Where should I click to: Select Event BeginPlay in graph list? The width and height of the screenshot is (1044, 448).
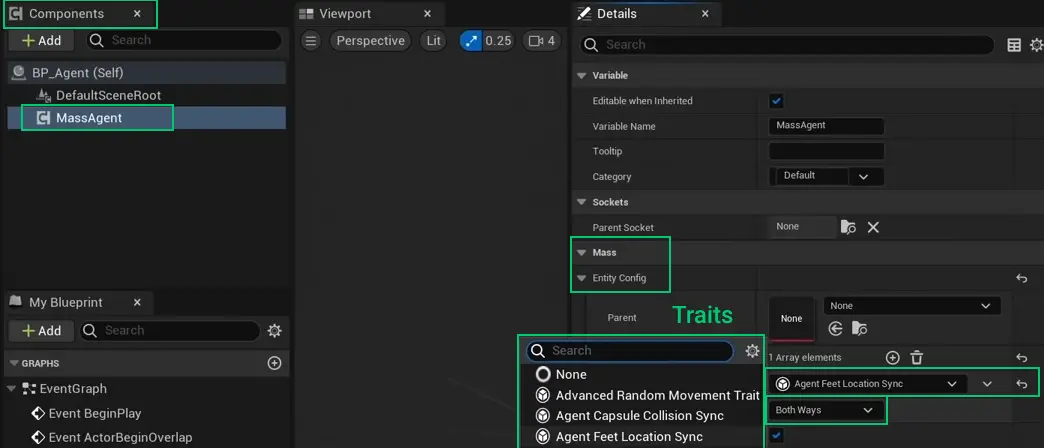click(87, 413)
